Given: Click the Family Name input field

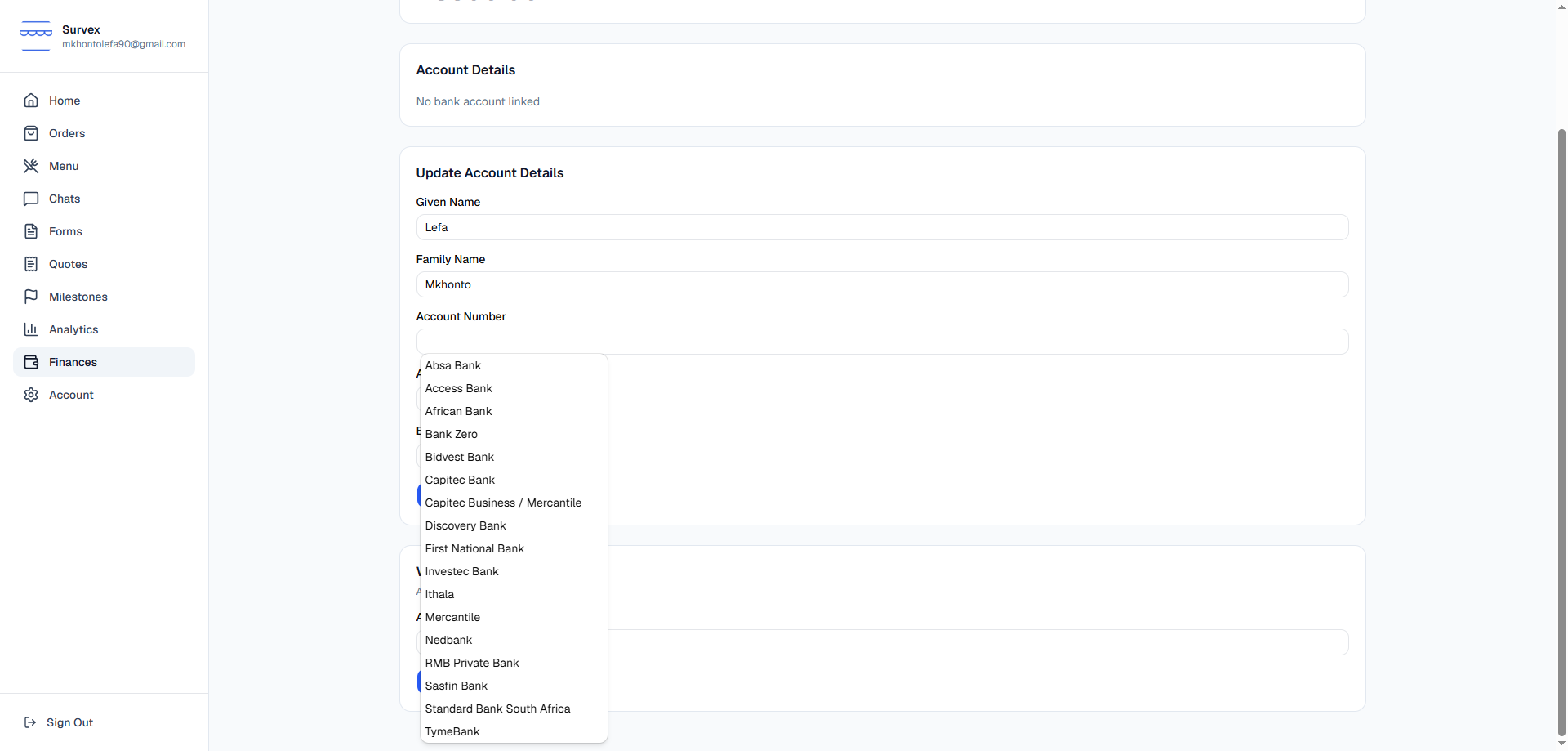Looking at the screenshot, I should point(882,284).
